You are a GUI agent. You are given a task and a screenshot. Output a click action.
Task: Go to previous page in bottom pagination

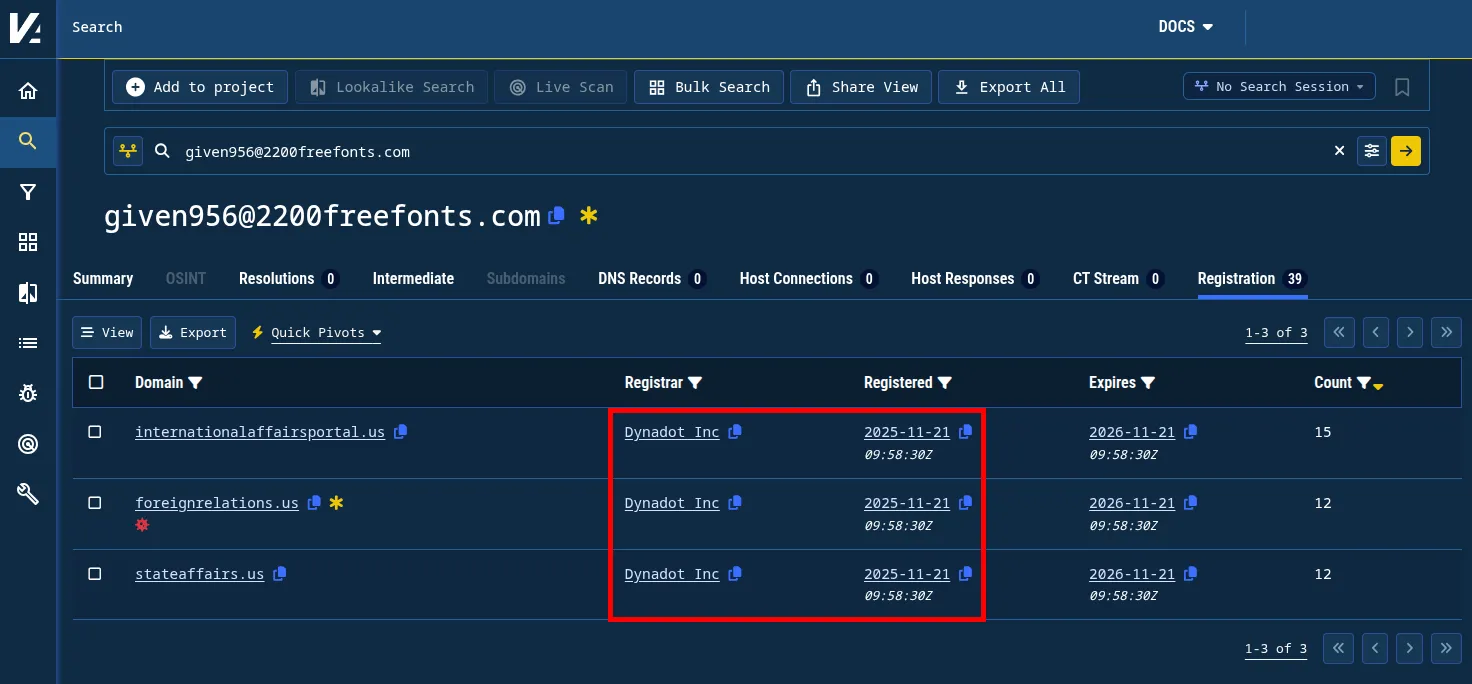coord(1375,648)
